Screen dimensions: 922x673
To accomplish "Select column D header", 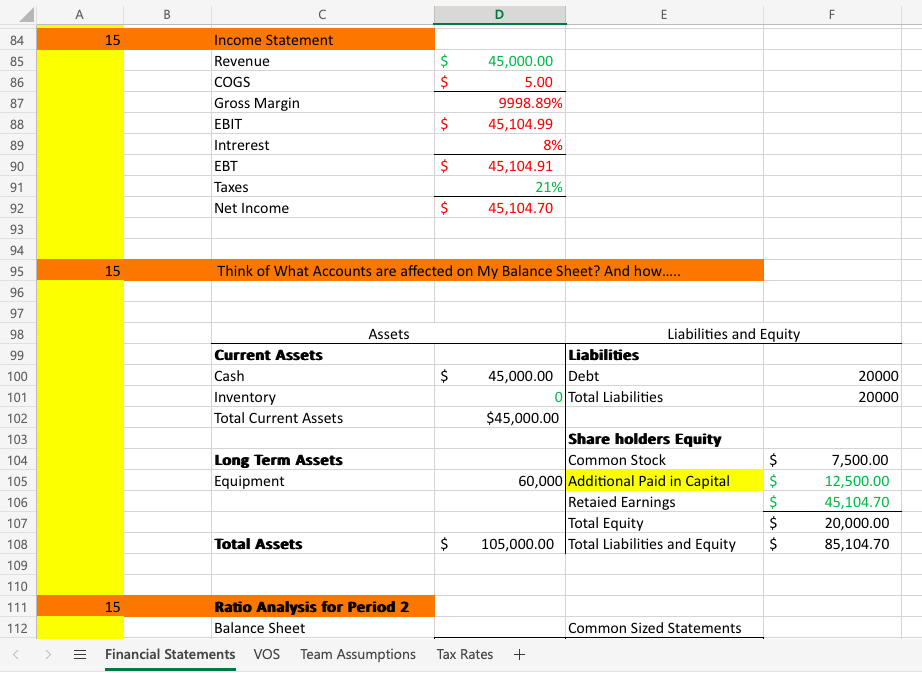I will (x=499, y=14).
